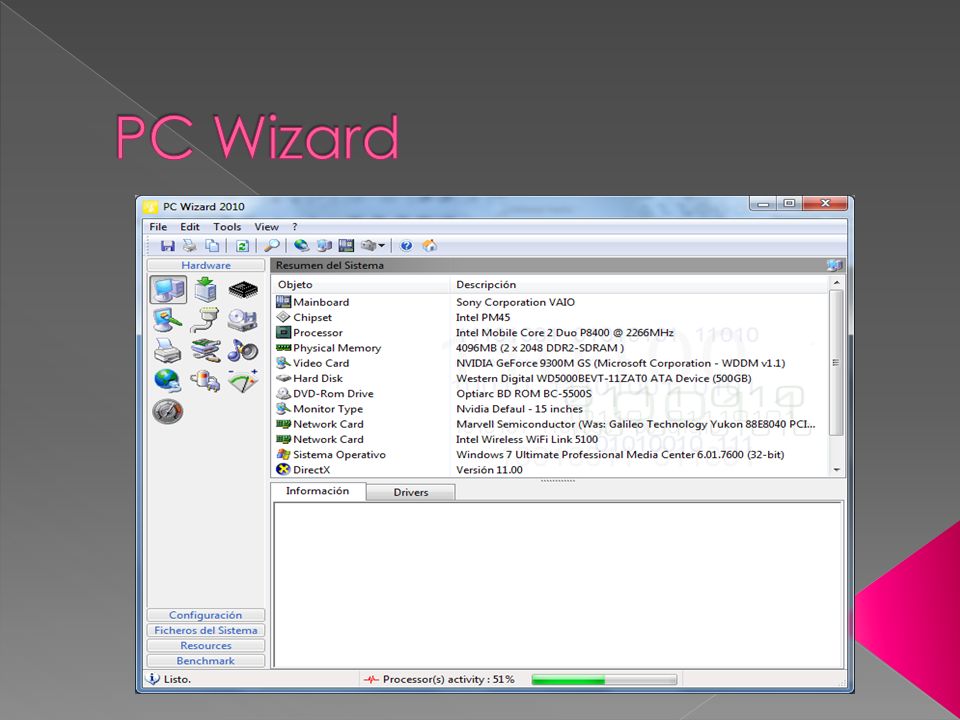Select the Processor row
The image size is (960, 720).
tap(550, 332)
